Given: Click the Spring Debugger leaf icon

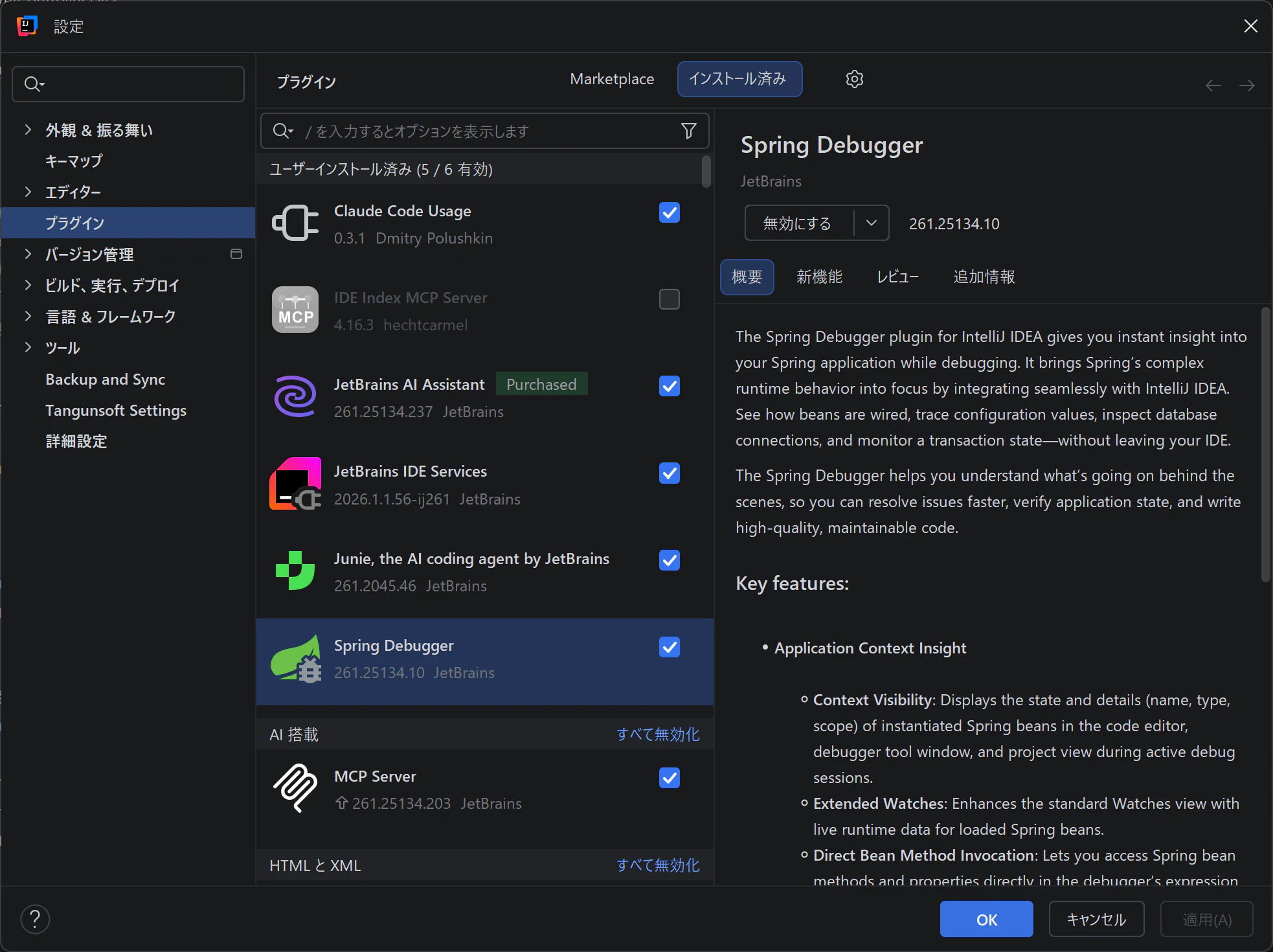Looking at the screenshot, I should click(296, 659).
